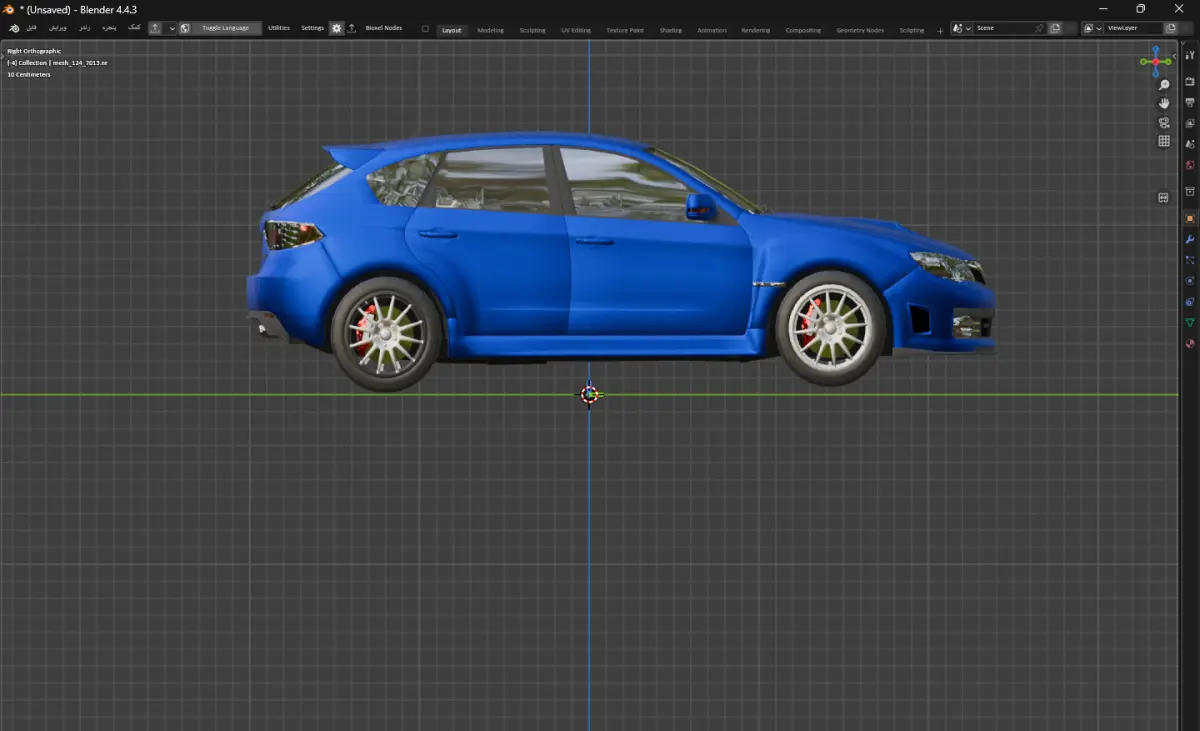The height and width of the screenshot is (731, 1200).
Task: Open the Blender logo app menu
Action: [x=14, y=28]
